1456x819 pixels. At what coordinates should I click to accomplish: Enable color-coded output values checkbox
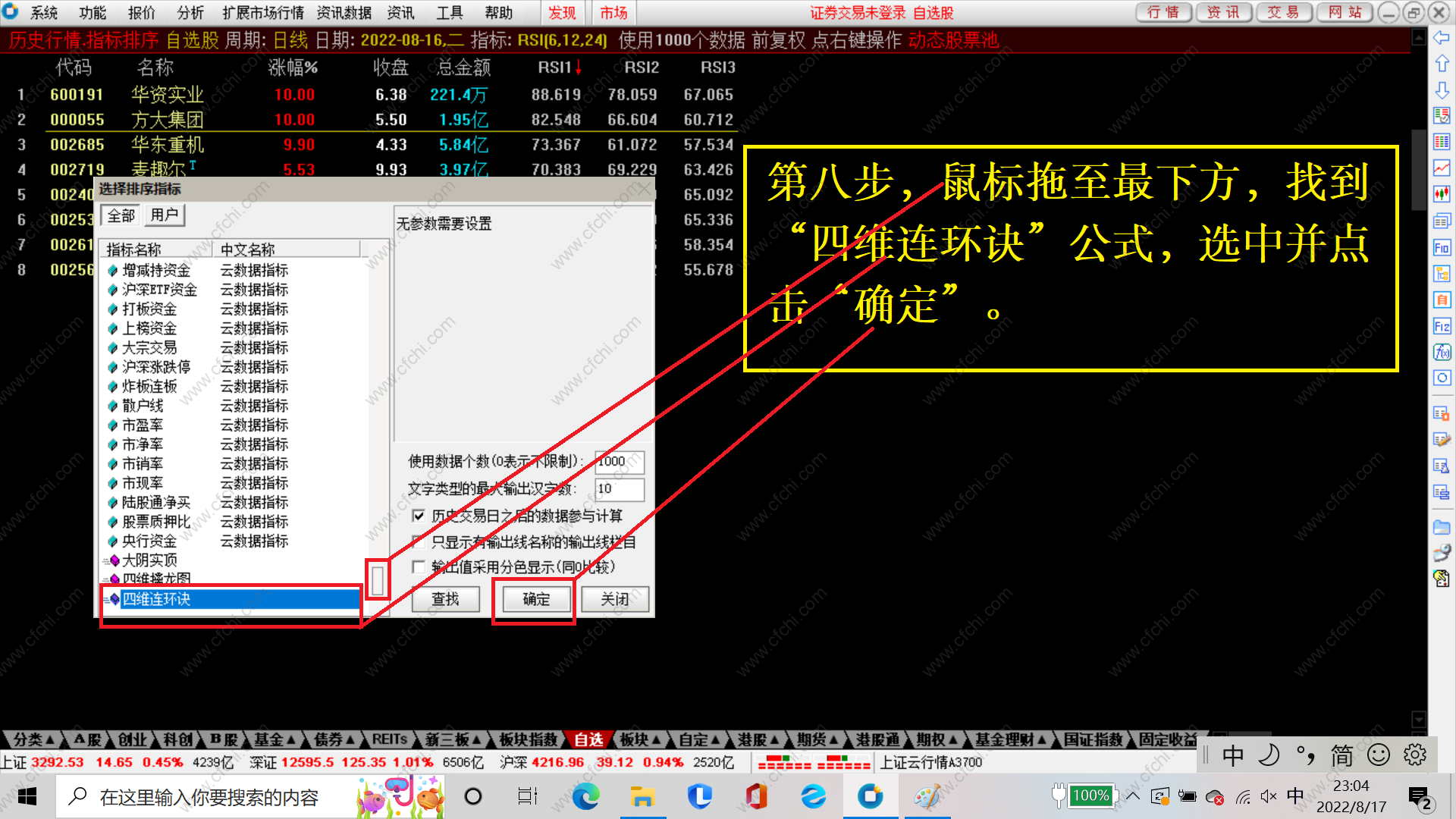419,566
